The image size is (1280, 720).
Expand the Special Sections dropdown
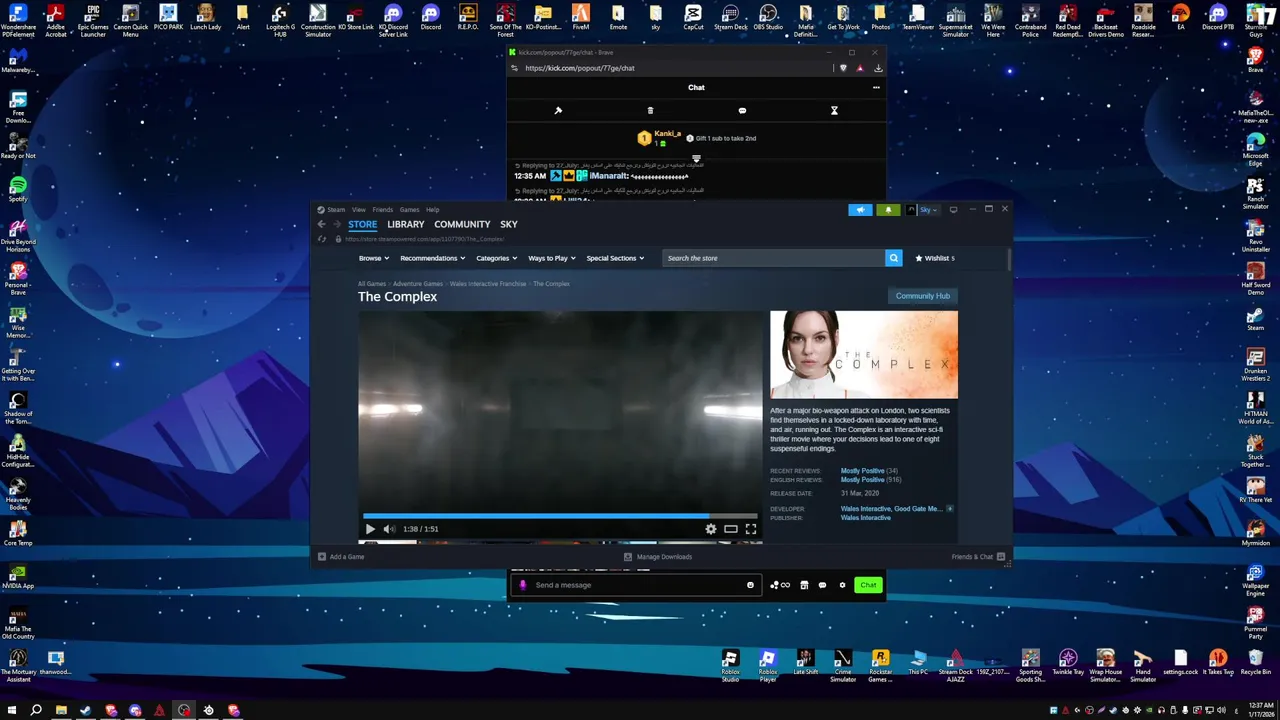click(615, 258)
